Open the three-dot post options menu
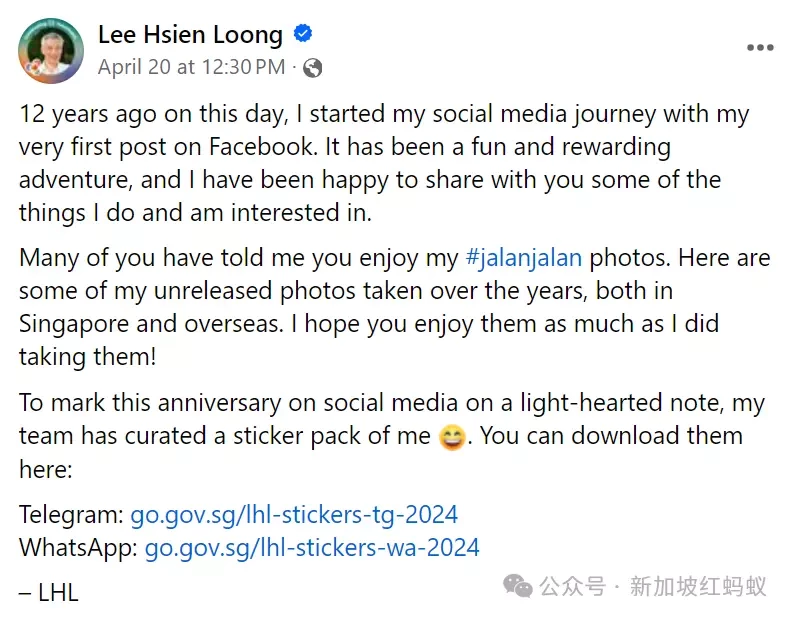The height and width of the screenshot is (618, 792). click(760, 47)
